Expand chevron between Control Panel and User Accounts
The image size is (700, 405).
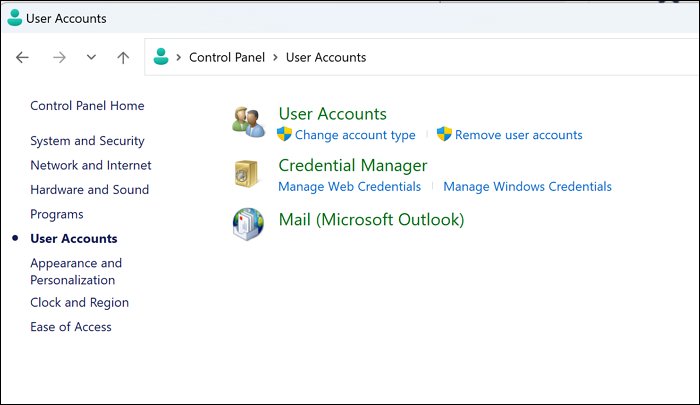pyautogui.click(x=275, y=58)
